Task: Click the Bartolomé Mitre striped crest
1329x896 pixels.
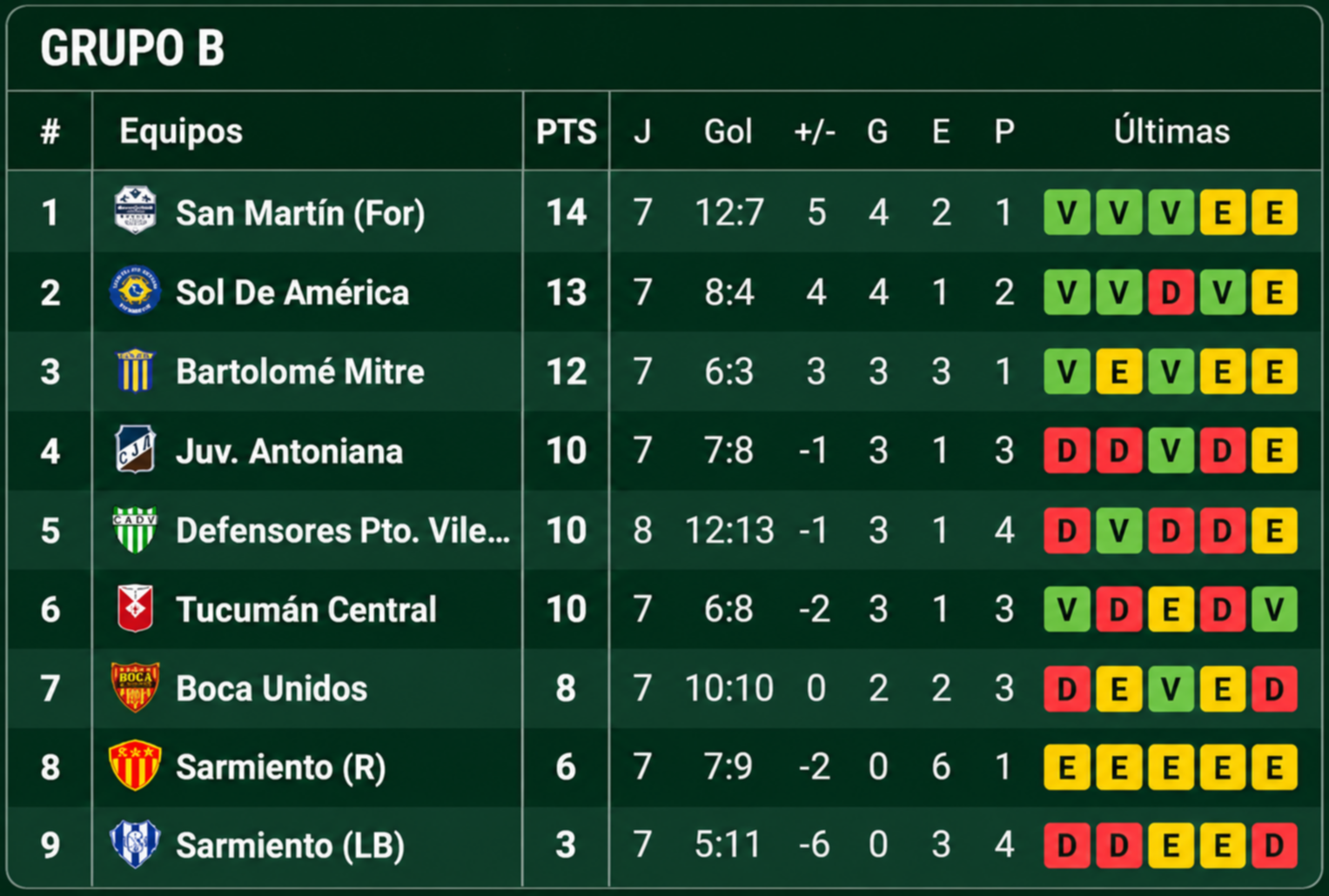Action: pyautogui.click(x=135, y=371)
